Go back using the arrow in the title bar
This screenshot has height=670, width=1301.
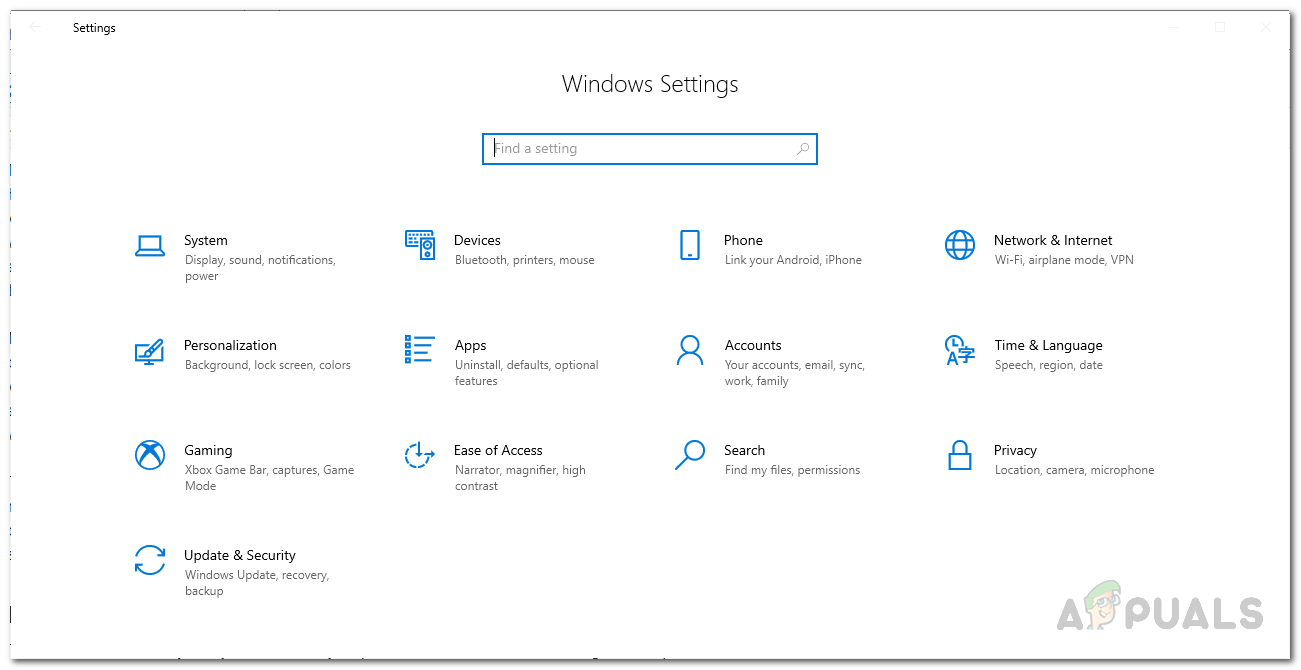tap(35, 27)
